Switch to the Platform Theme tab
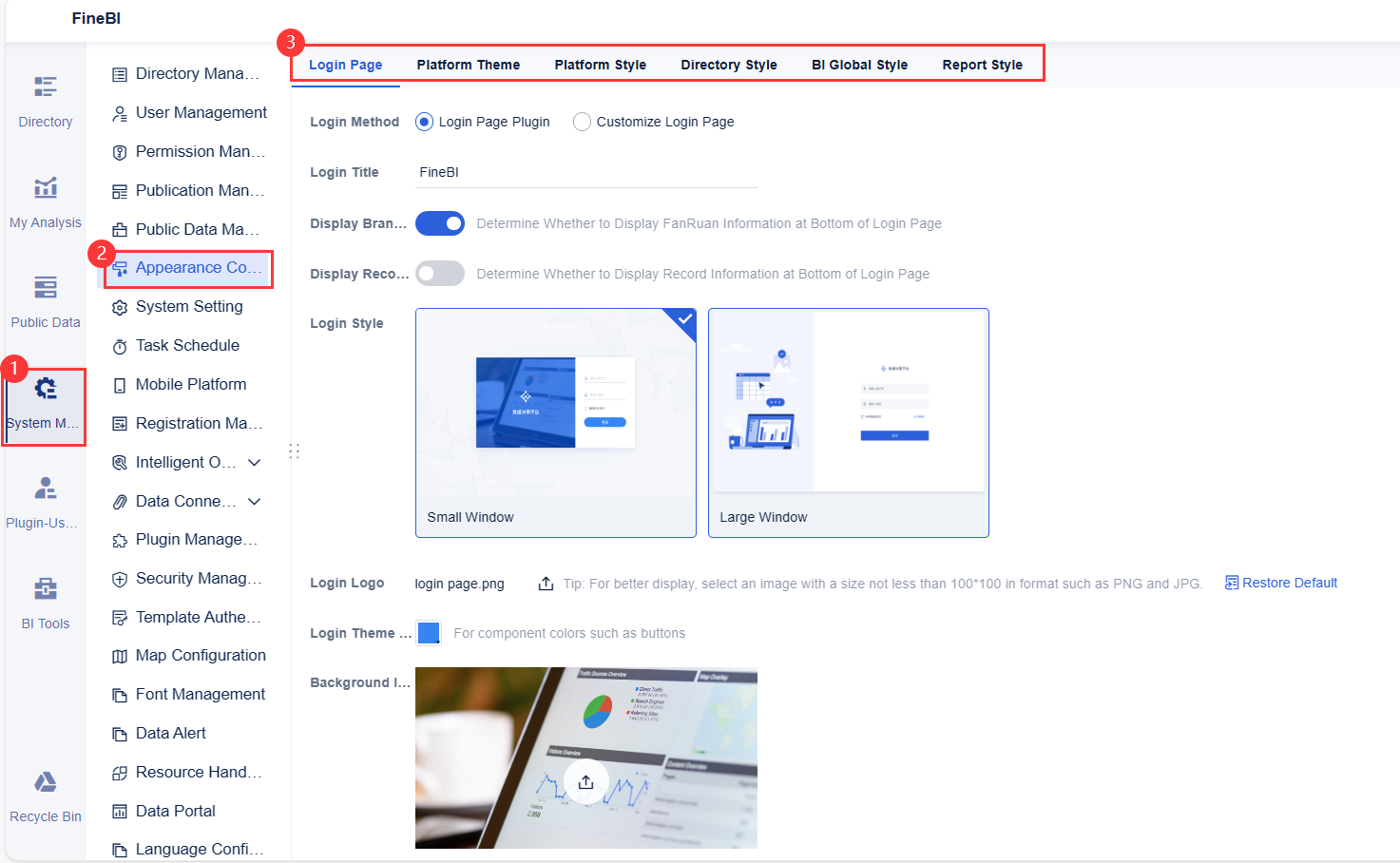 pos(469,64)
